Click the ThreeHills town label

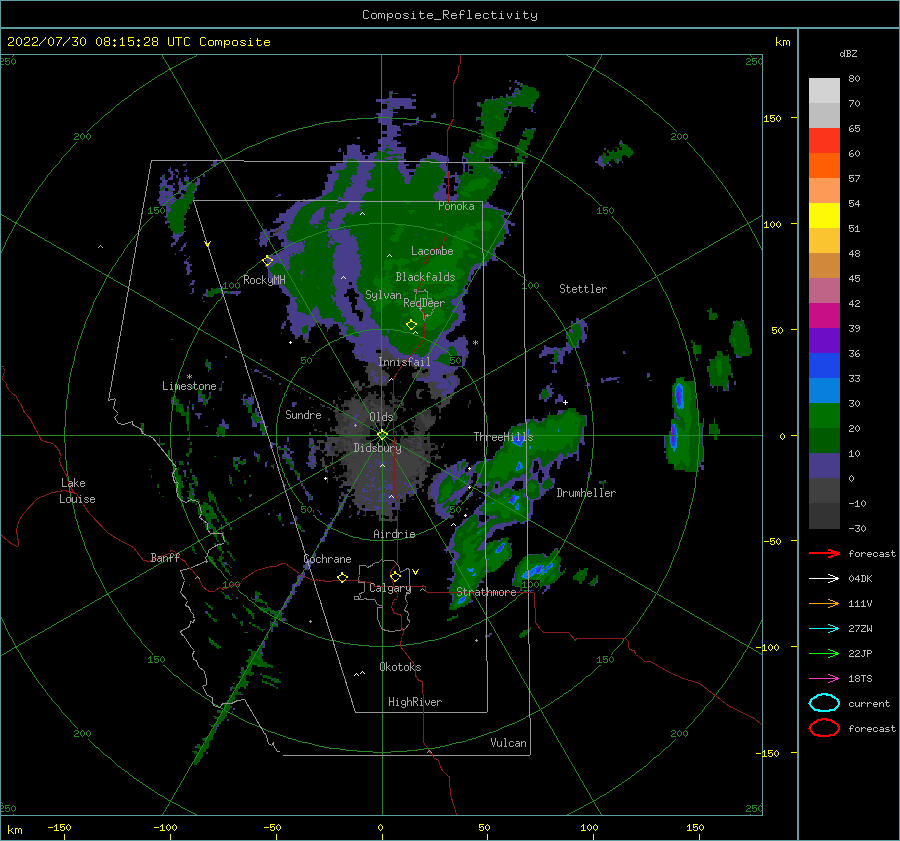coord(503,437)
